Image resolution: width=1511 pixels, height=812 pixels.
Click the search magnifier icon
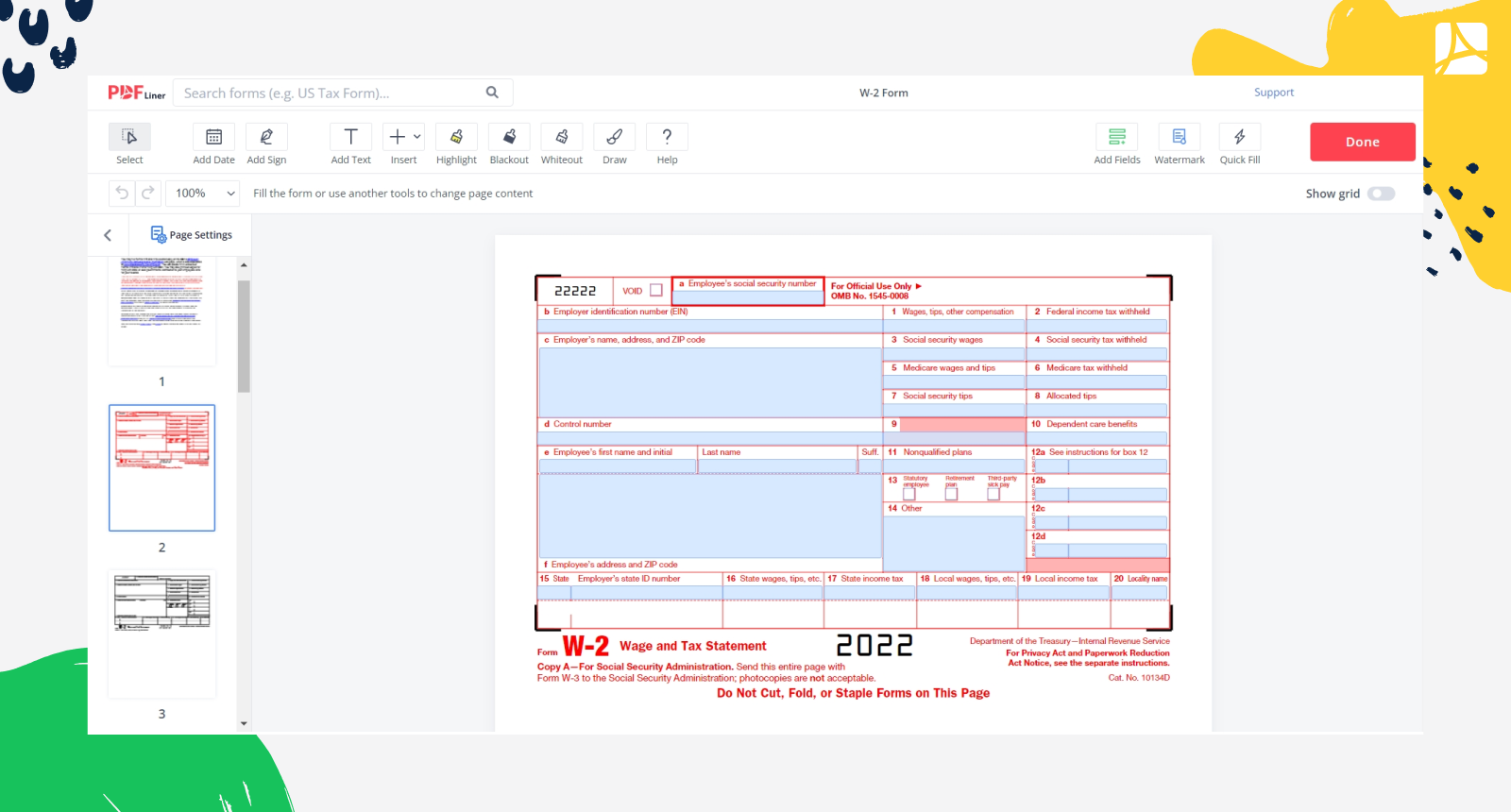(x=492, y=93)
